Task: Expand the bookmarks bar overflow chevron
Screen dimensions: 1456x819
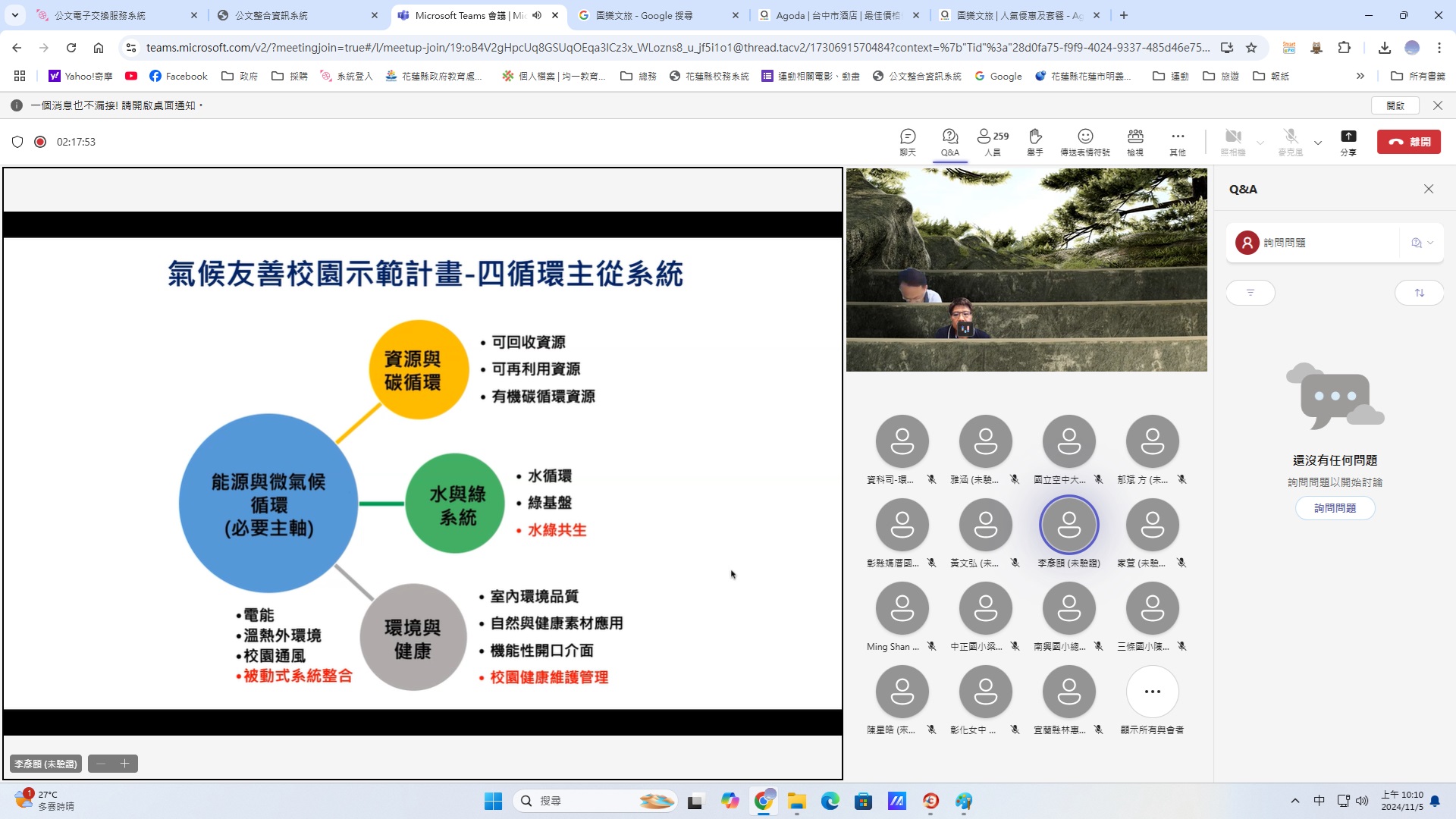Action: coord(1360,76)
